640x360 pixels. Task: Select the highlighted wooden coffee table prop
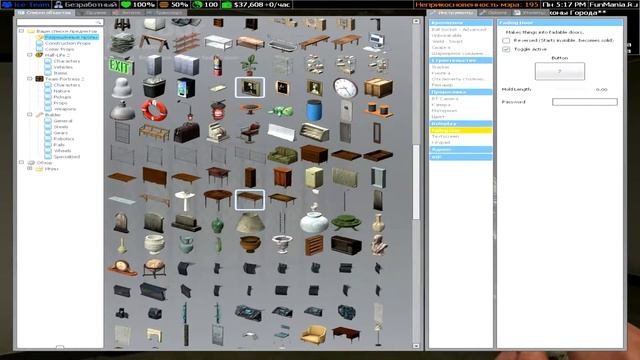[x=250, y=200]
